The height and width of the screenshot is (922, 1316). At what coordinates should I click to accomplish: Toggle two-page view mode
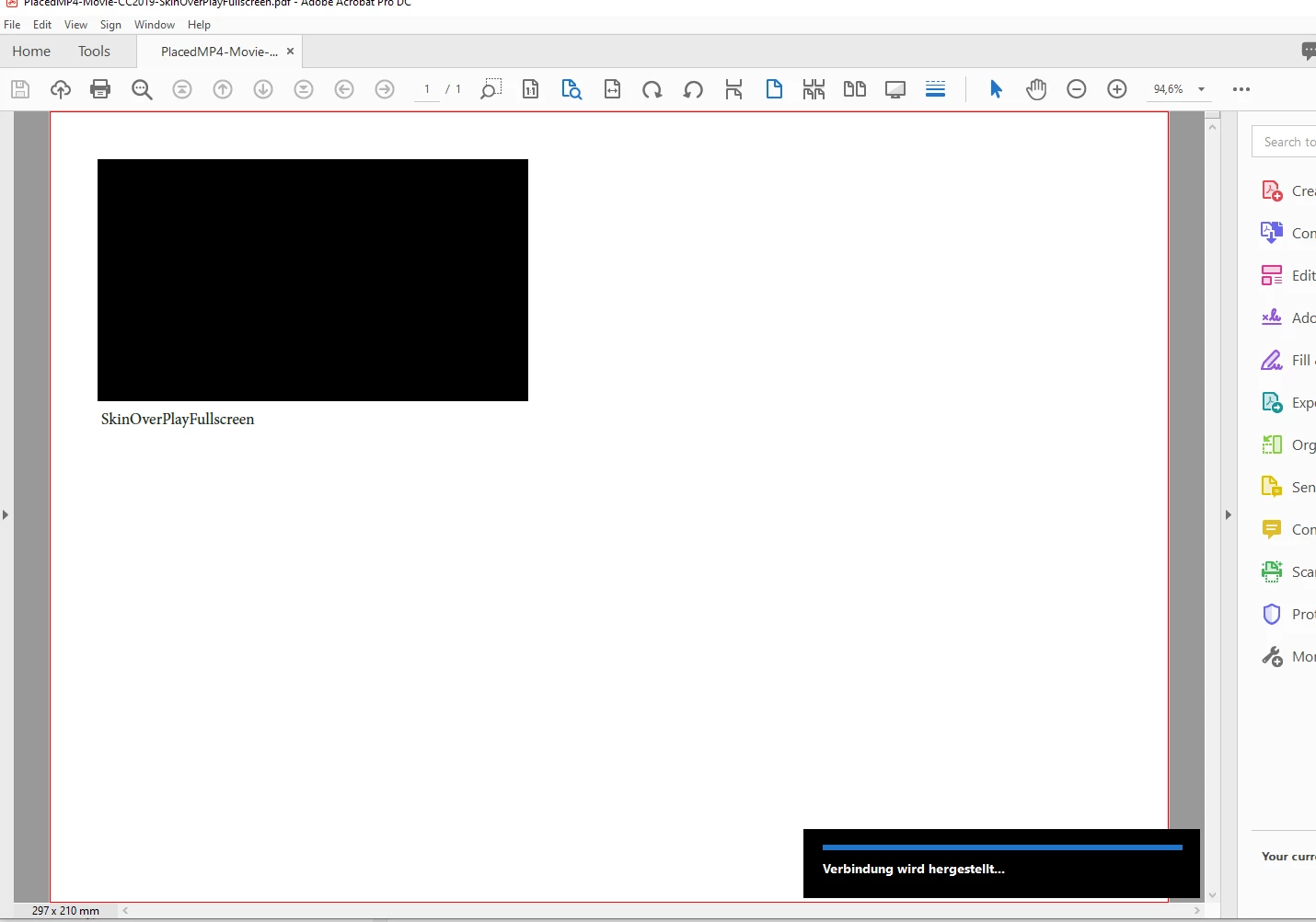[x=855, y=89]
